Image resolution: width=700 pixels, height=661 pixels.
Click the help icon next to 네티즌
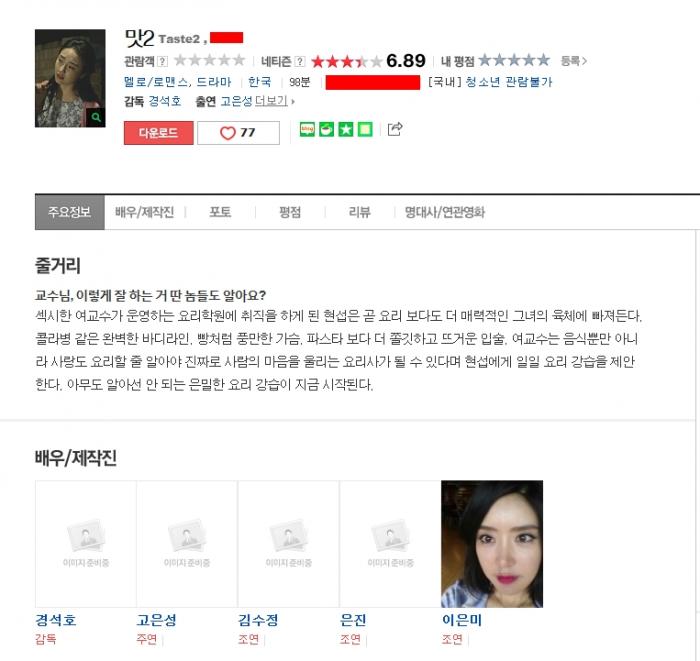coord(300,61)
